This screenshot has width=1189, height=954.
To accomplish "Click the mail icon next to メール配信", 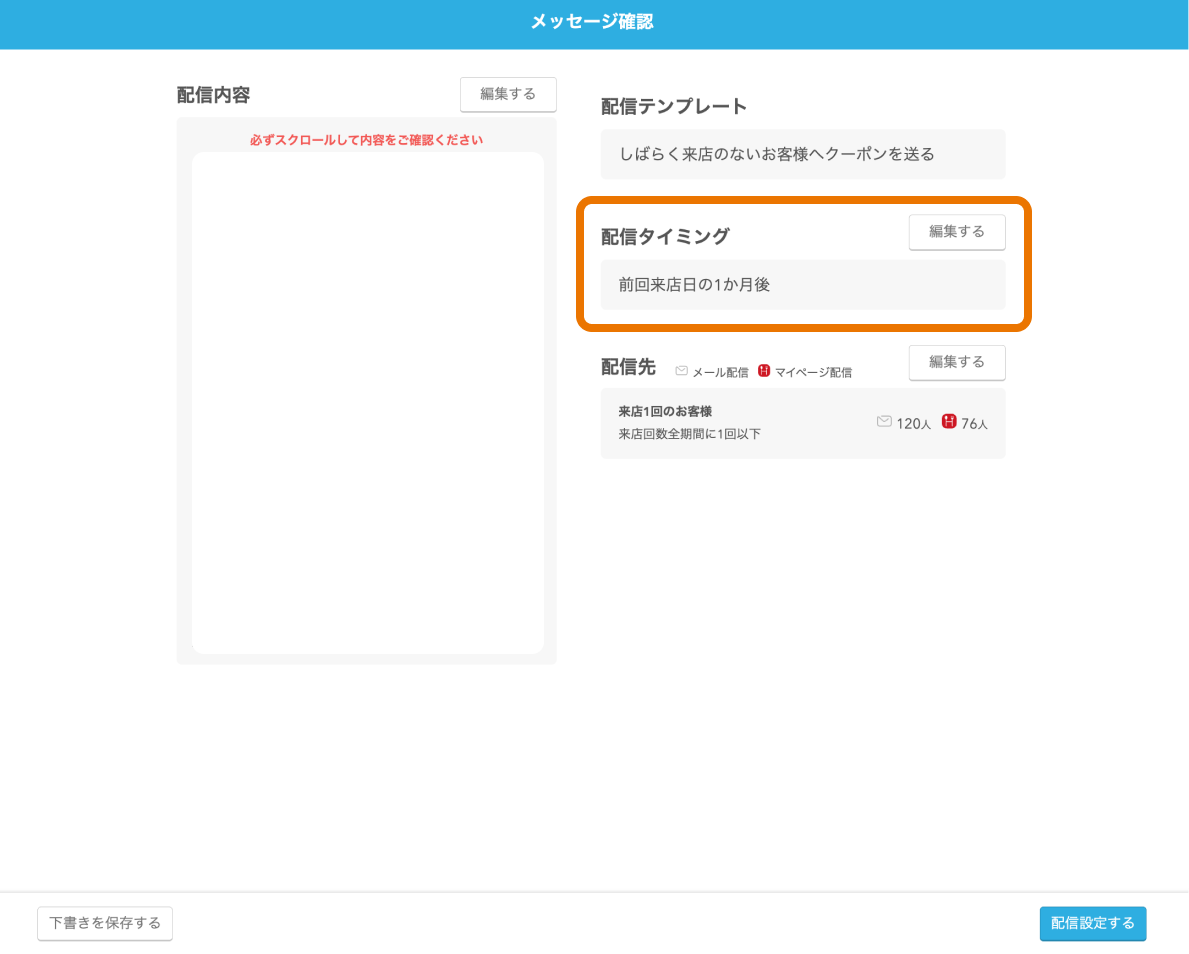I will 682,371.
